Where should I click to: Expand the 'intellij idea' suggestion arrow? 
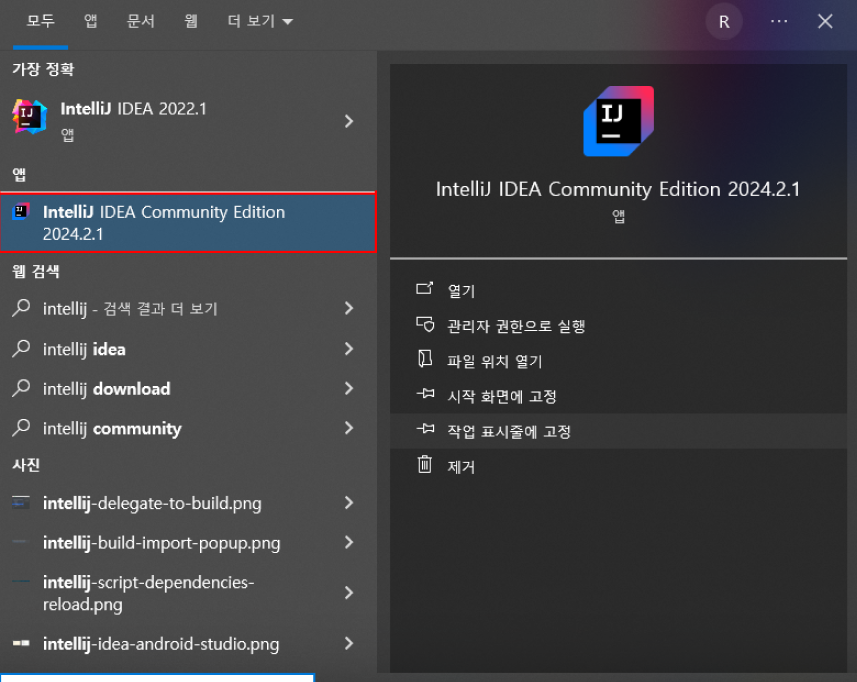tap(349, 349)
